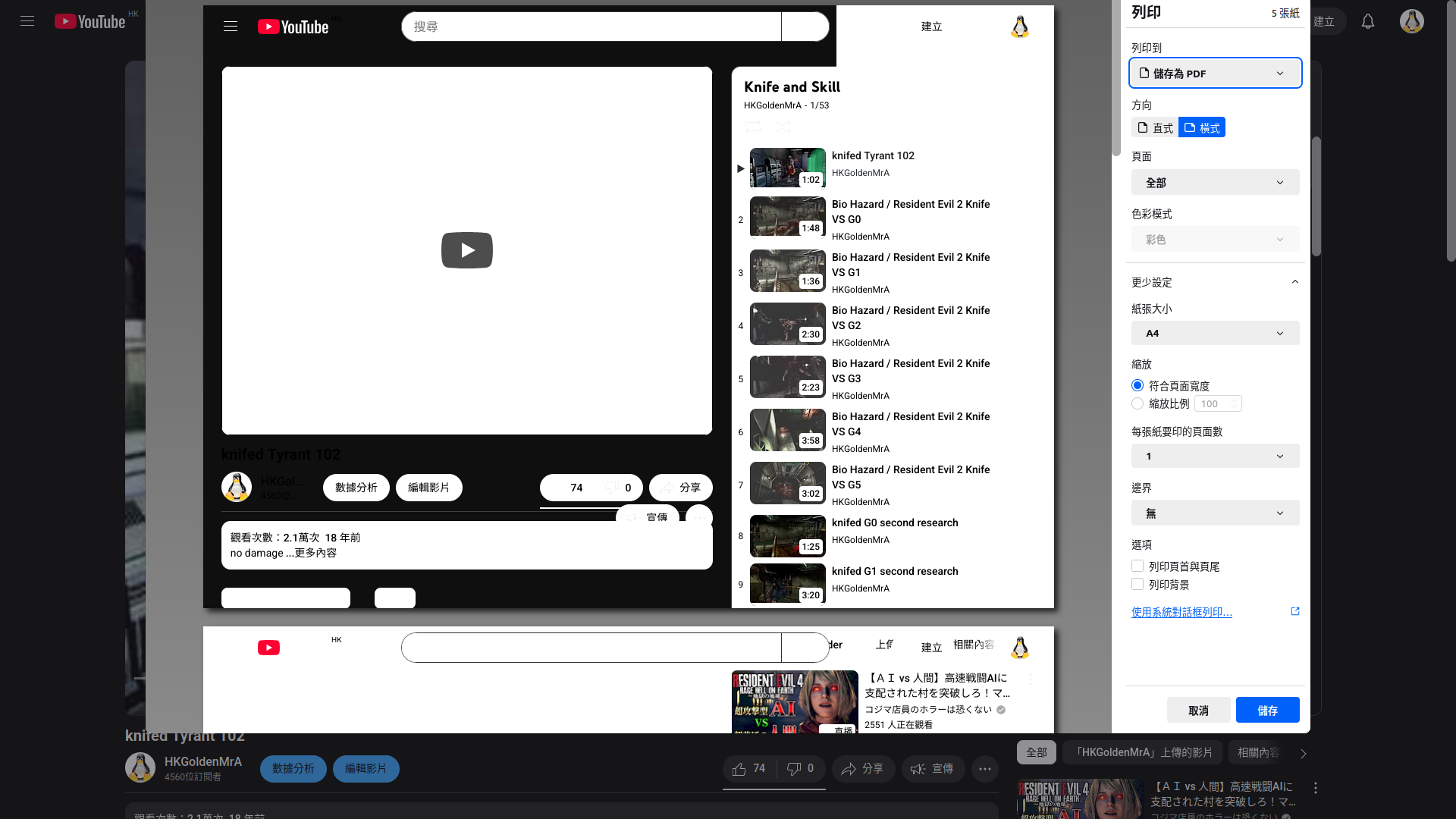Open 使用系統對話框列印 link
This screenshot has width=1456, height=819.
coord(1181,612)
